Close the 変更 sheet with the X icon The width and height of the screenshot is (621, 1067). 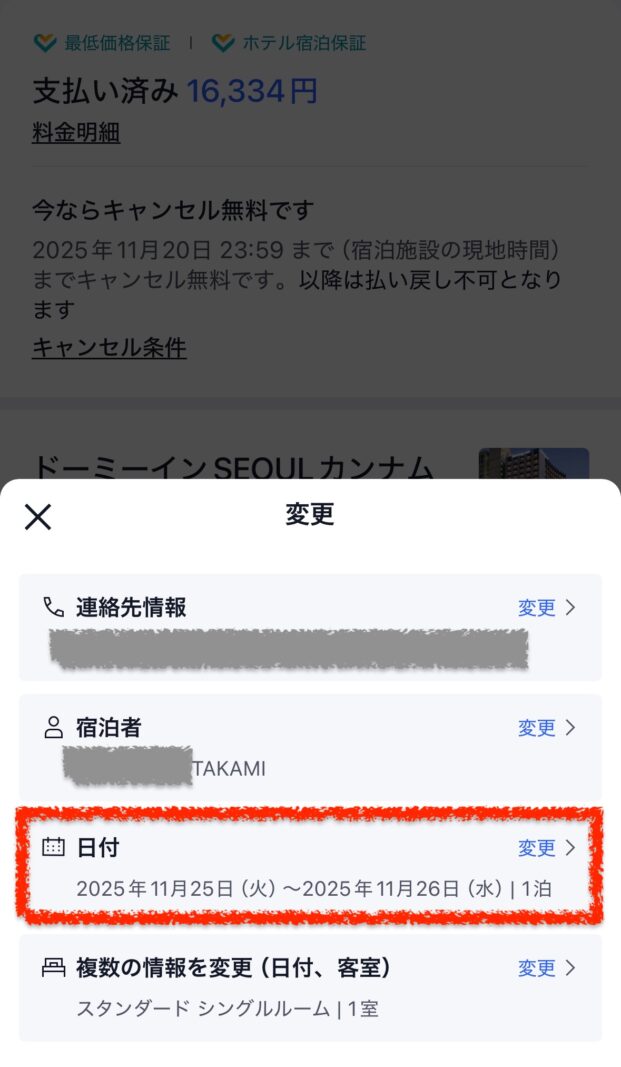click(38, 516)
